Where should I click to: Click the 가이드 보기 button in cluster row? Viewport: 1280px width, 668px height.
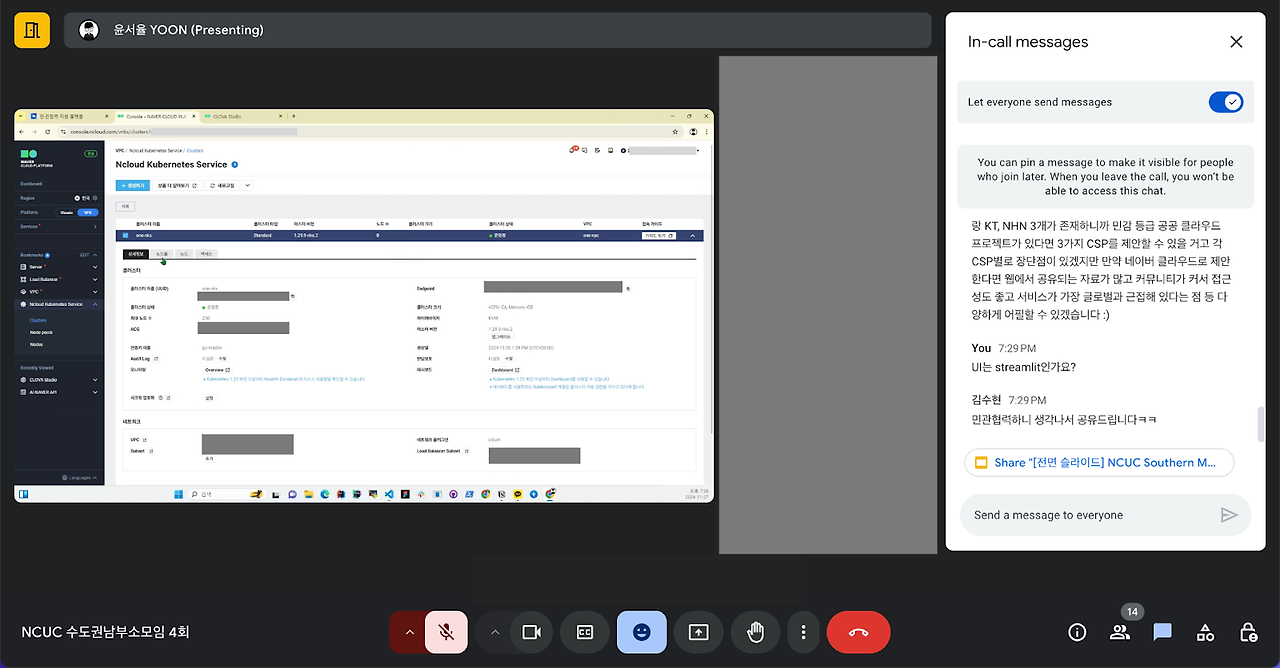[x=659, y=236]
